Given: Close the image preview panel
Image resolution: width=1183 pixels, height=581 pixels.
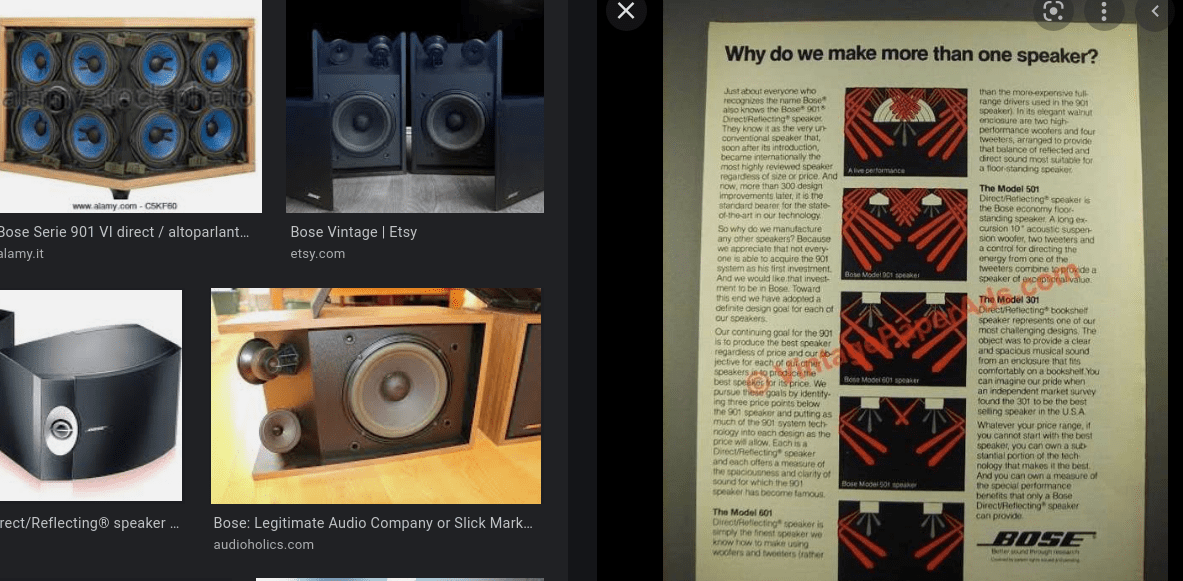Looking at the screenshot, I should 625,11.
